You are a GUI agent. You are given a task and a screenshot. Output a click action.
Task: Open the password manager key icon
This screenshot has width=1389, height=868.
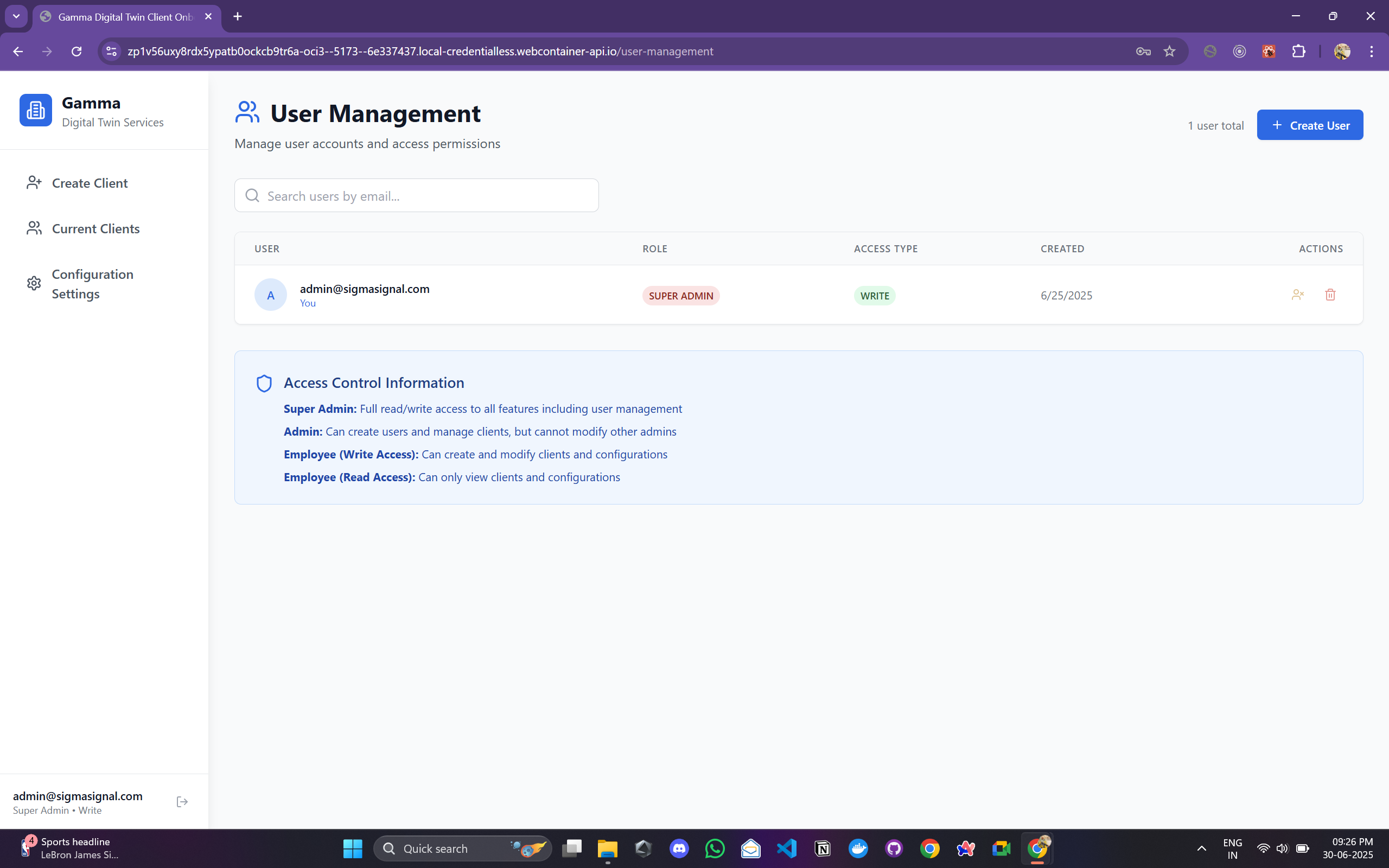(1143, 52)
